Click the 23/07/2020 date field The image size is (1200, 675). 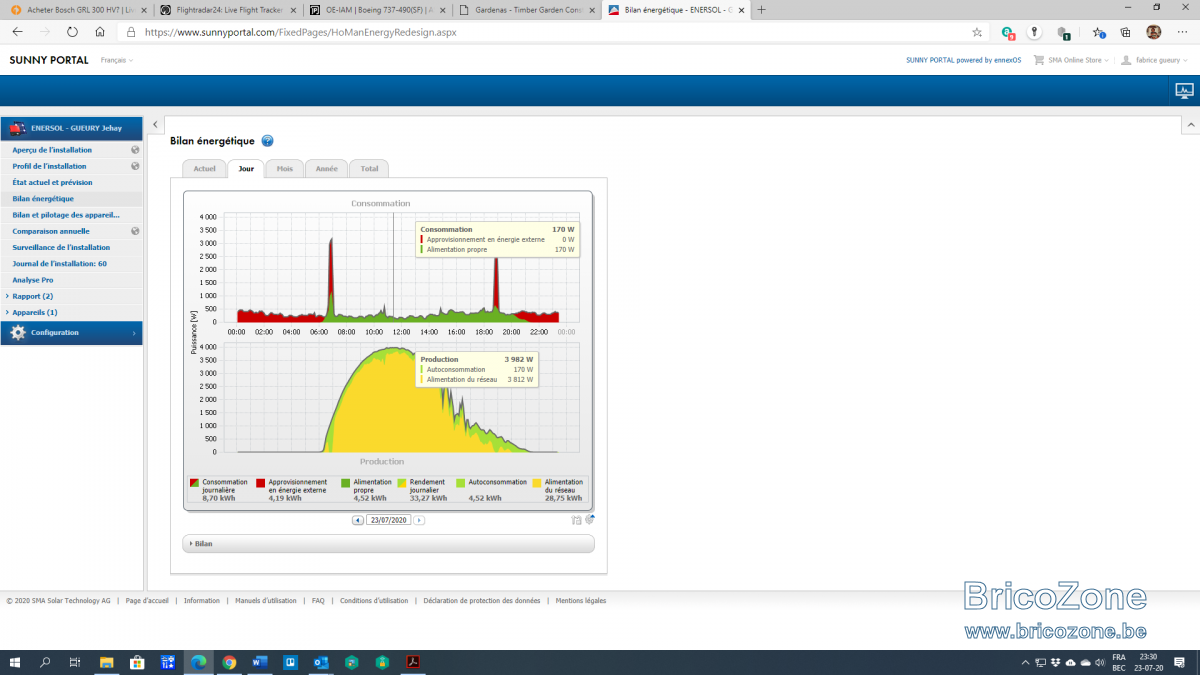pos(389,520)
